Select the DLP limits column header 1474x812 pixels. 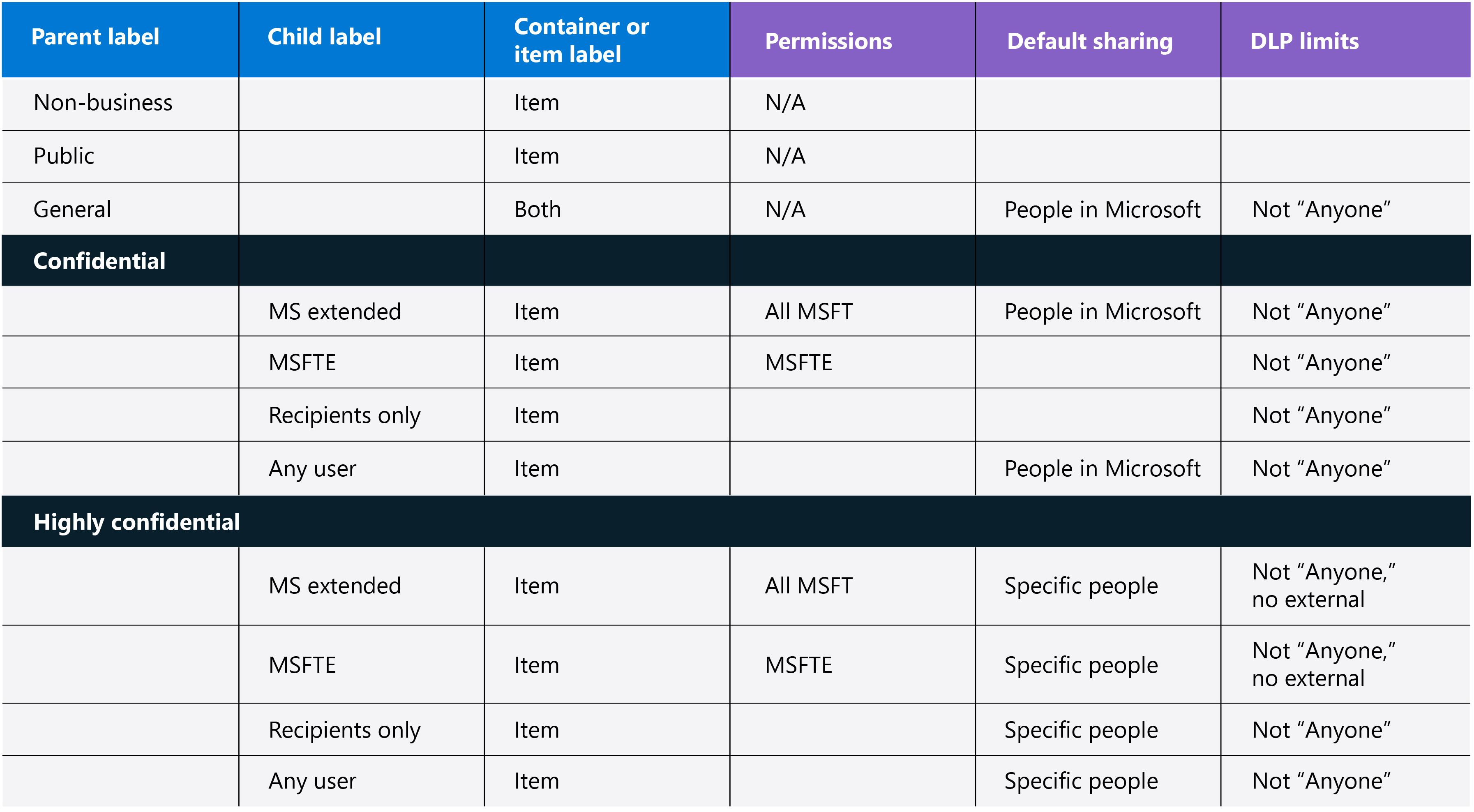pyautogui.click(x=1304, y=41)
